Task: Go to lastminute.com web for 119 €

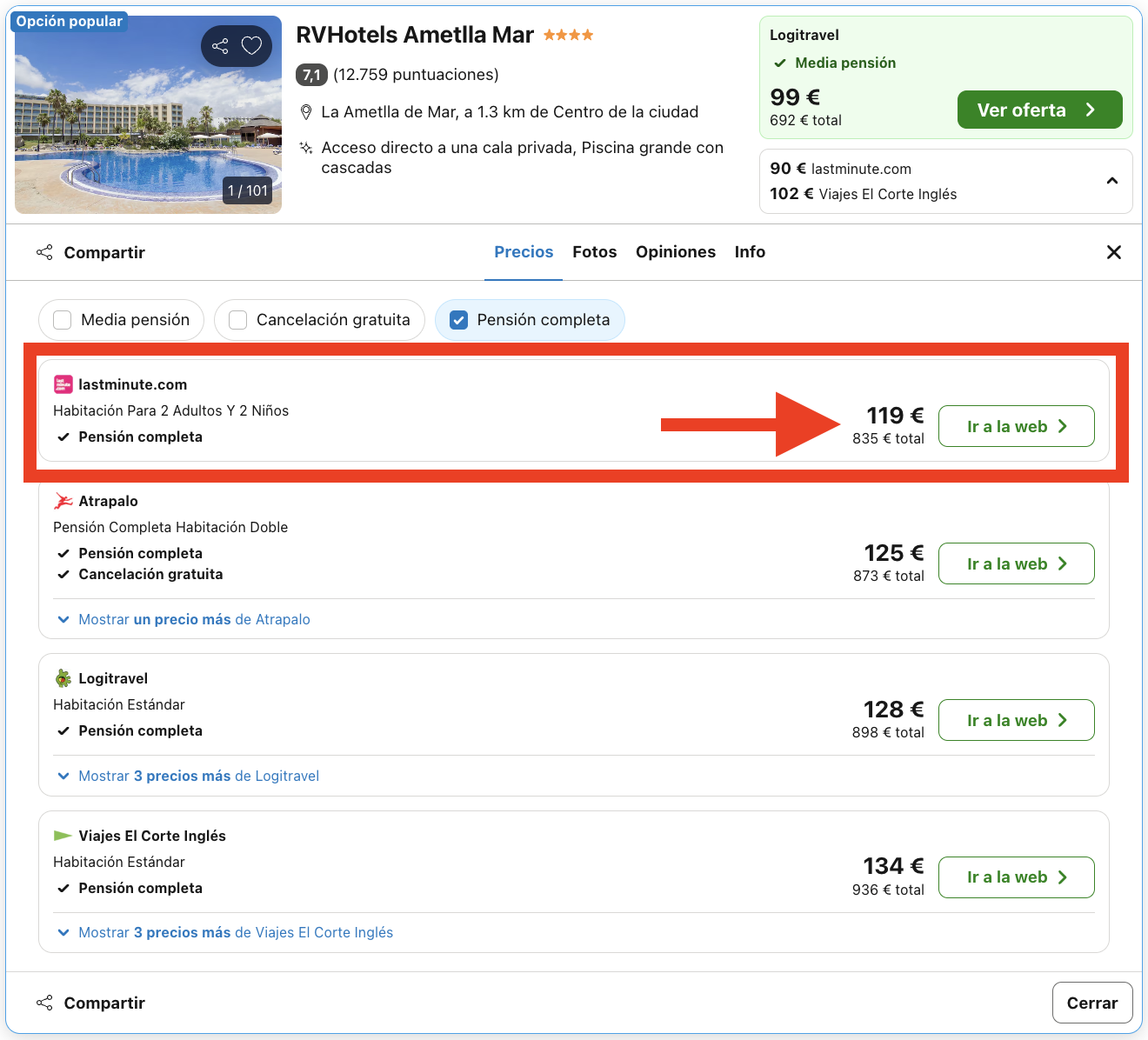Action: (1017, 426)
